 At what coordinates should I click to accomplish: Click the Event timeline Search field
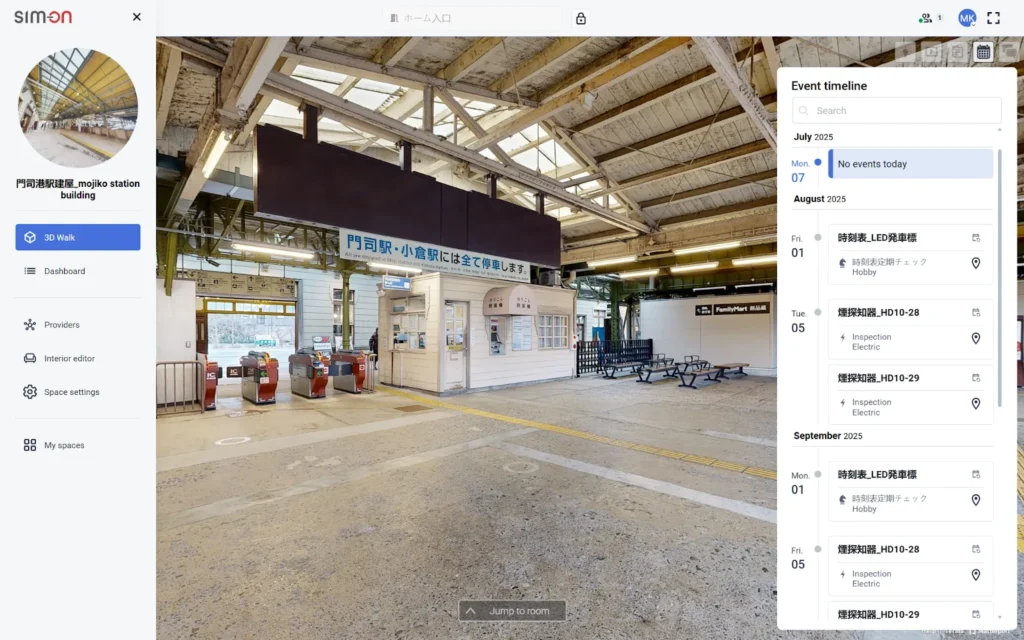pyautogui.click(x=896, y=111)
